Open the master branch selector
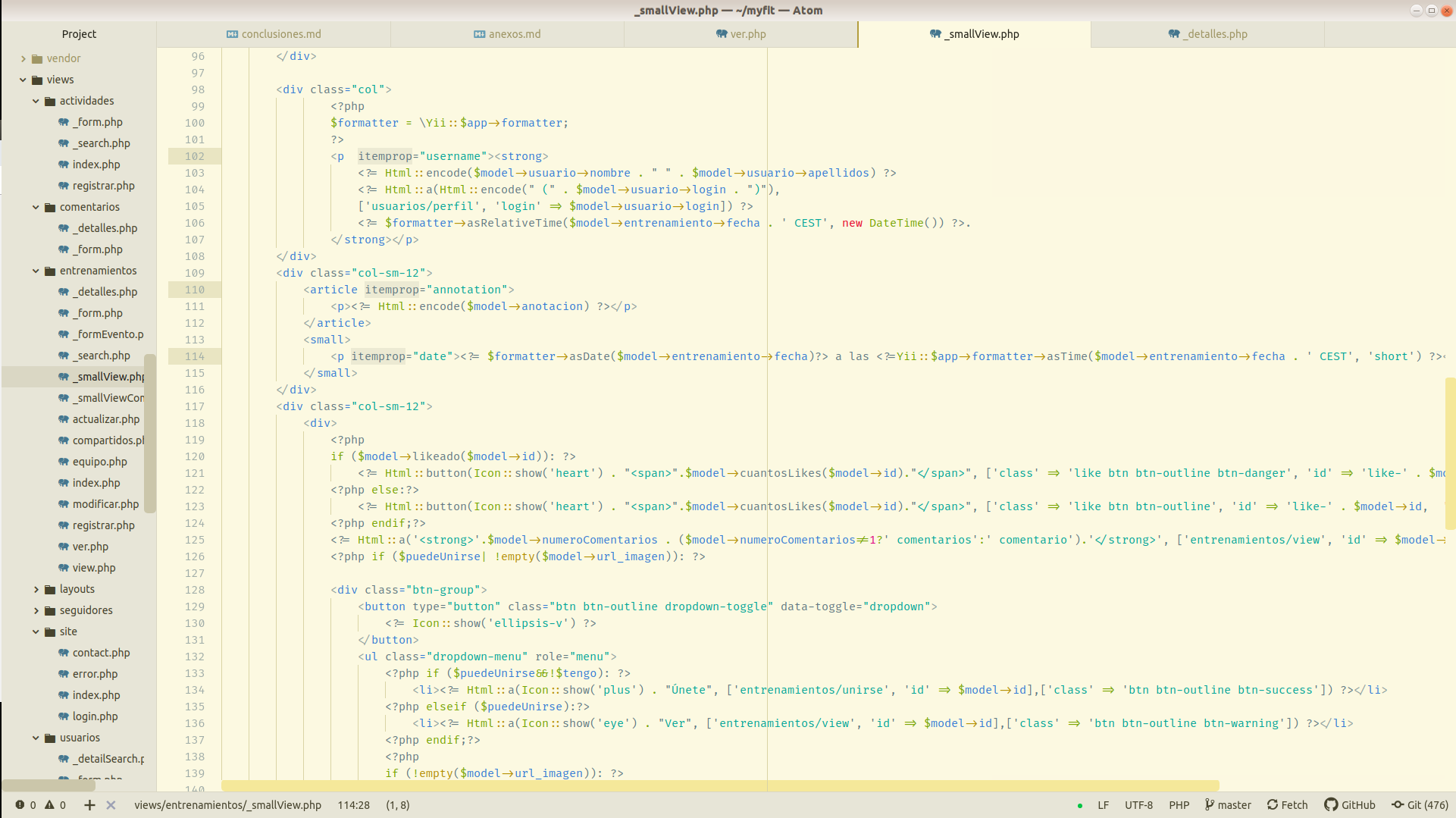Viewport: 1456px width, 818px height. tap(1228, 805)
